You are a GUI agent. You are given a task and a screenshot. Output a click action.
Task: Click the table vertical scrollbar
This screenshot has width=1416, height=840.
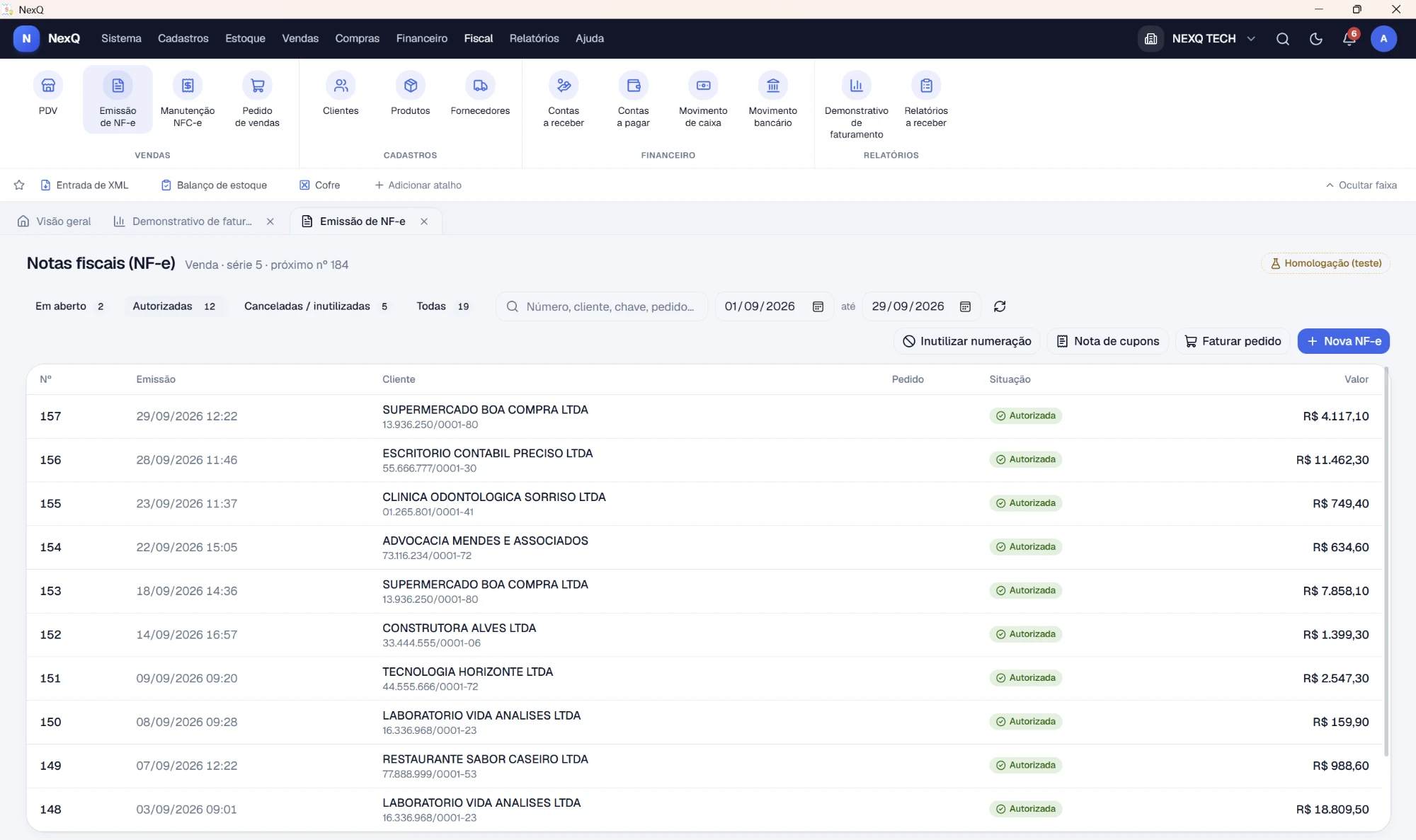[x=1386, y=560]
